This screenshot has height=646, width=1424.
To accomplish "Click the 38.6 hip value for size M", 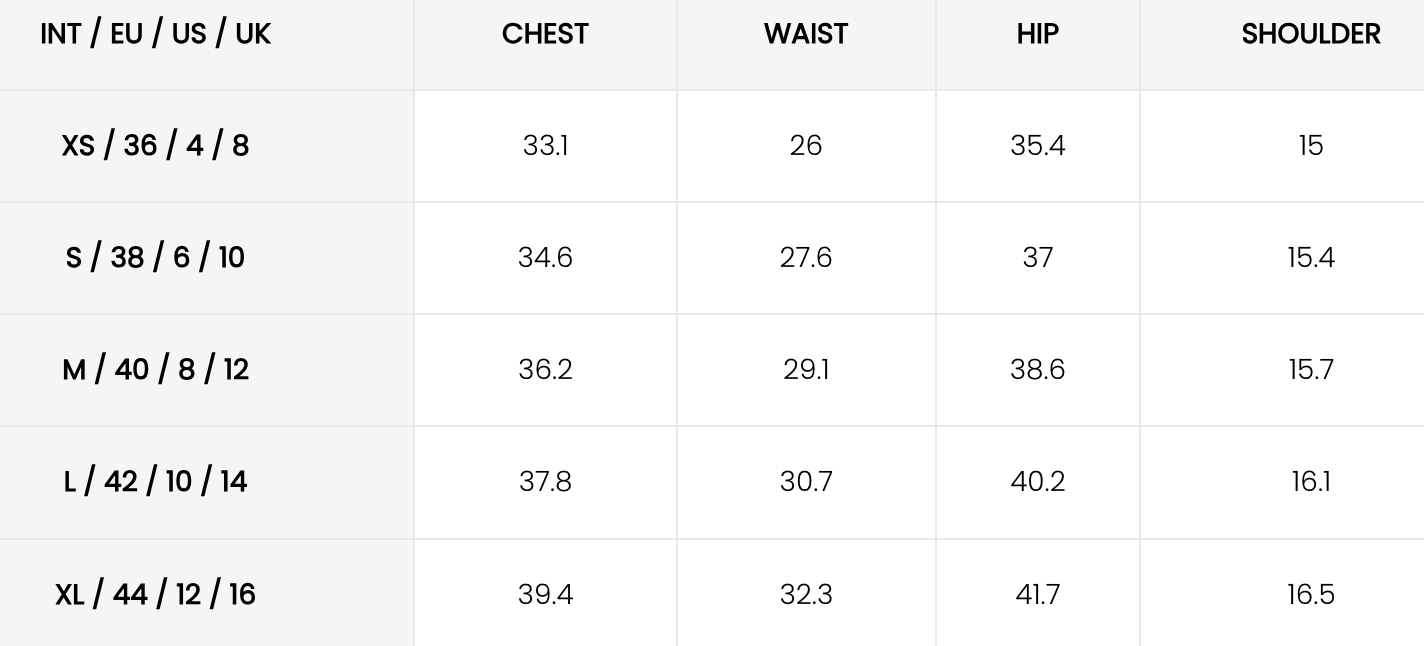I will [x=1037, y=370].
